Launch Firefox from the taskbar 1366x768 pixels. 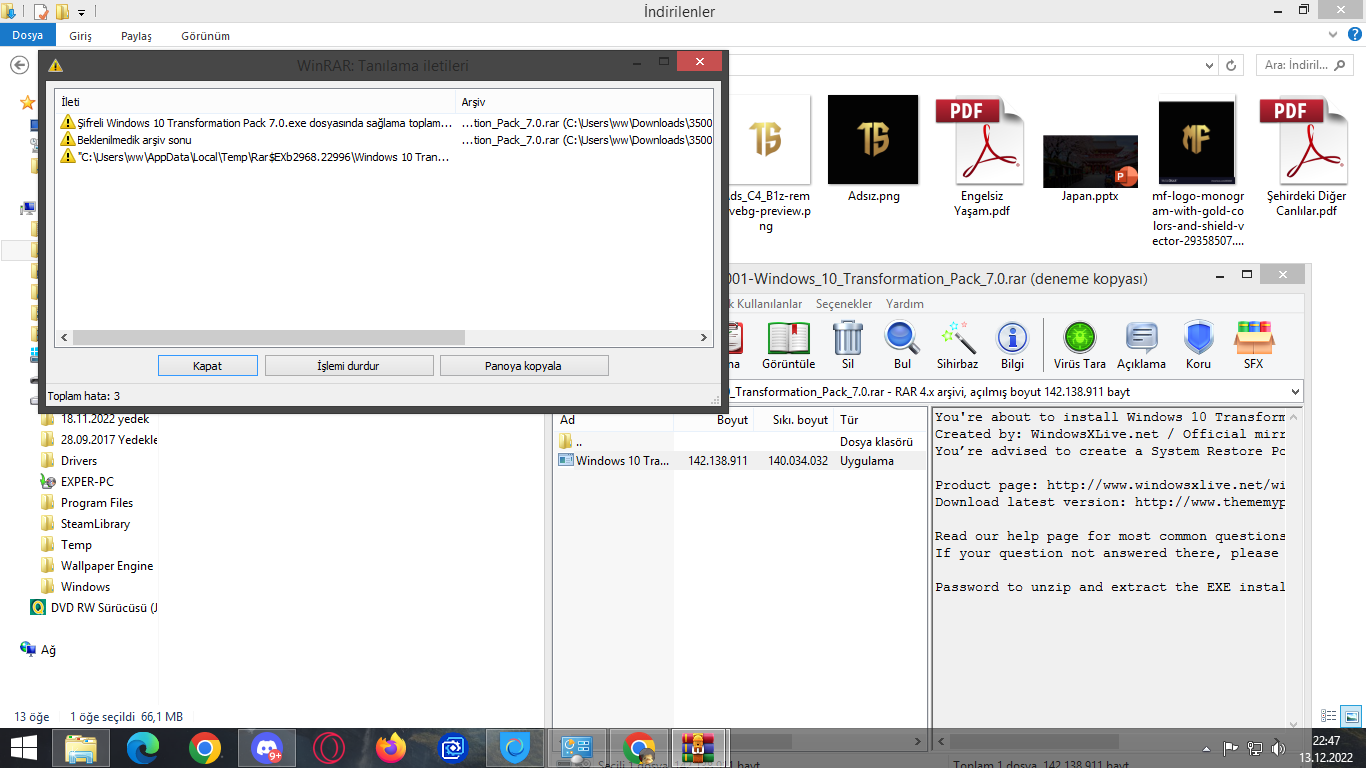pyautogui.click(x=391, y=748)
